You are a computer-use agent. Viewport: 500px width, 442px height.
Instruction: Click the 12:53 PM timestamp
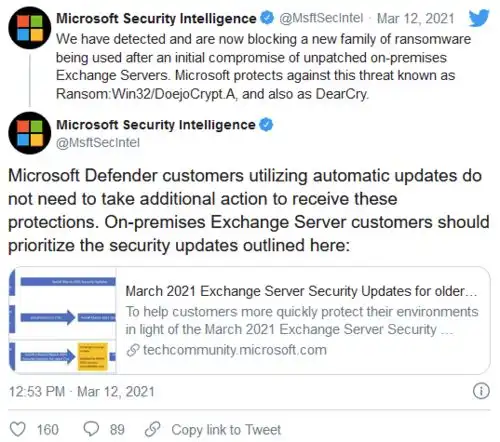pyautogui.click(x=37, y=391)
